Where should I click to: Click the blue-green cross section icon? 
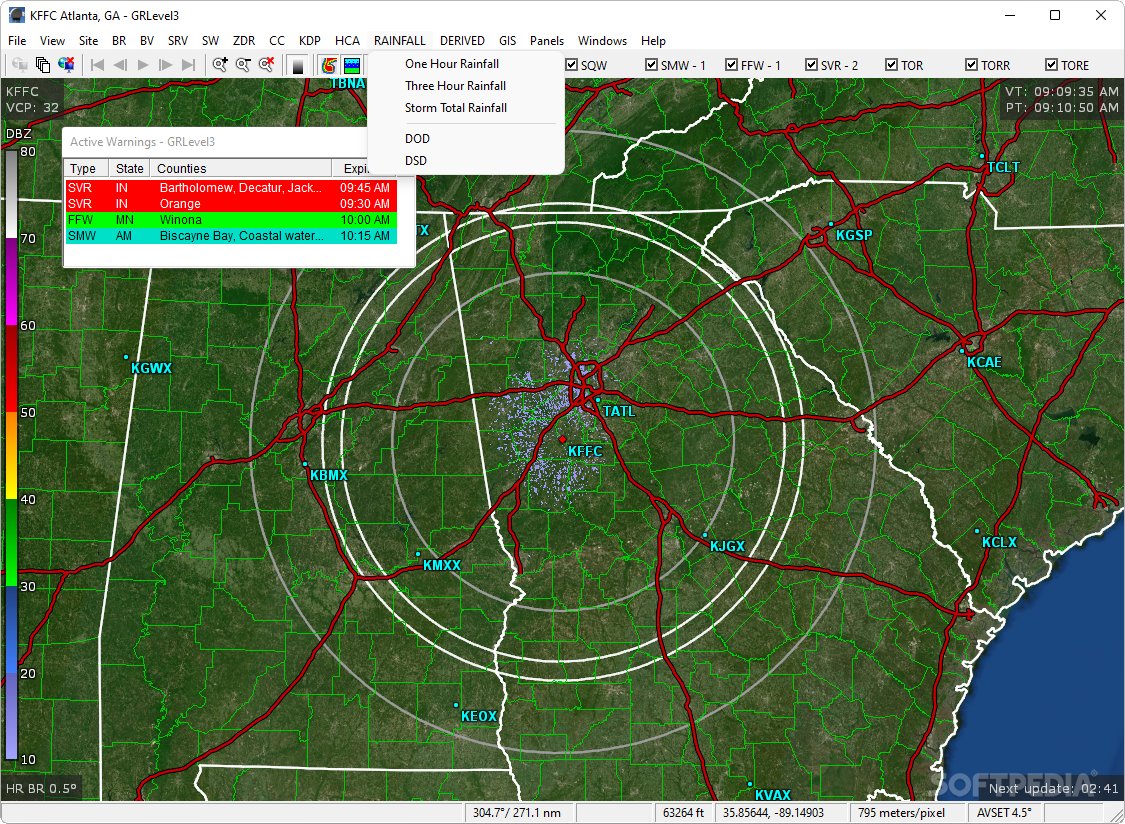(352, 65)
